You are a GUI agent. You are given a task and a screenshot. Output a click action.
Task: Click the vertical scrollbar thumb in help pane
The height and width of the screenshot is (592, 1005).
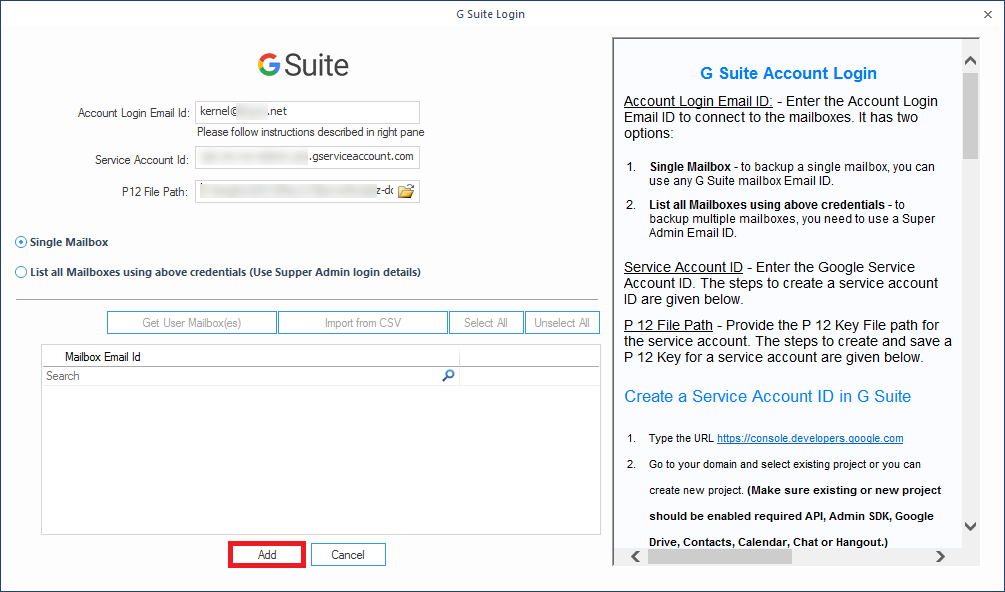970,115
